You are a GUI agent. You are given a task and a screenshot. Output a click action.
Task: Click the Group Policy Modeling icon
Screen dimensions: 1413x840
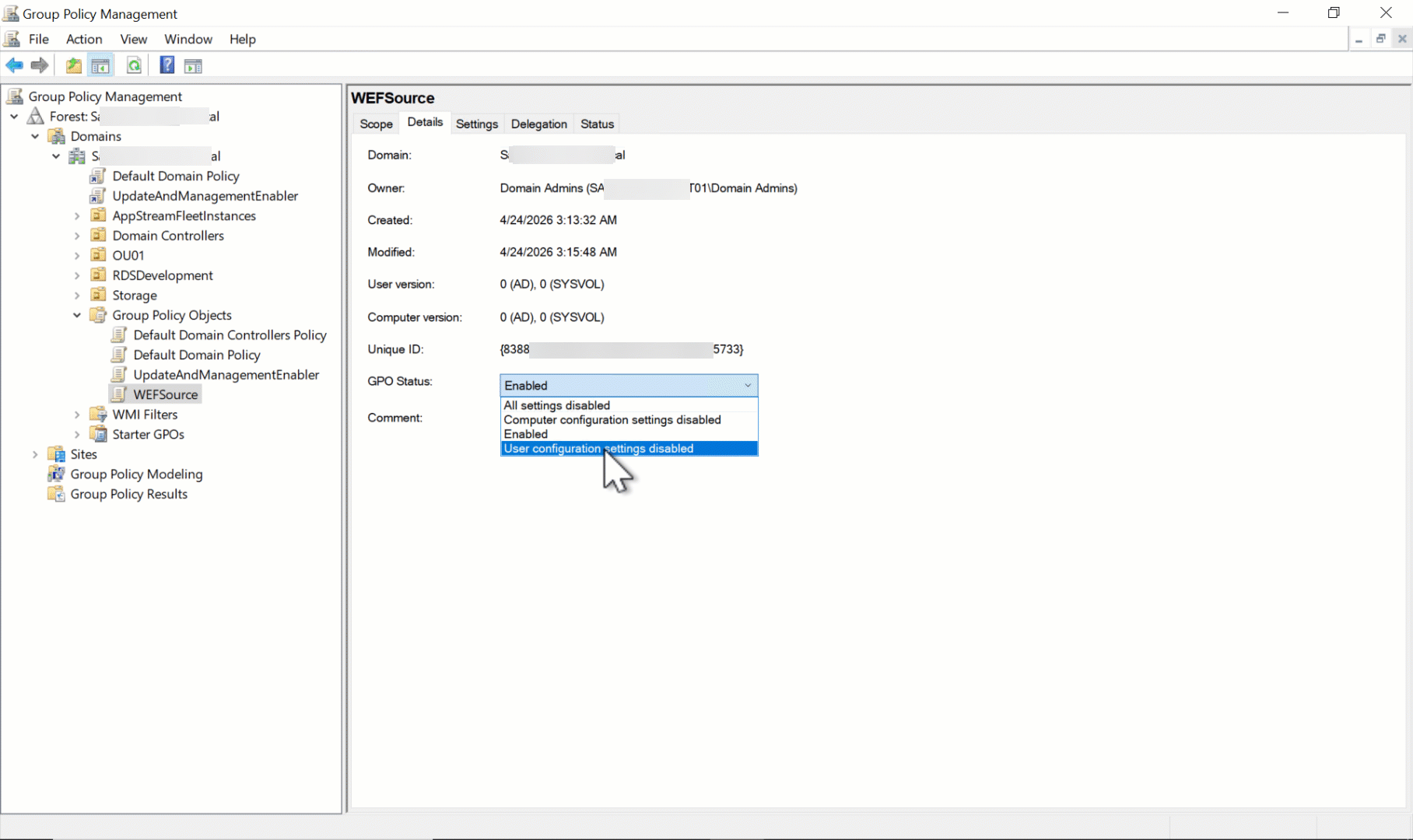pos(56,474)
